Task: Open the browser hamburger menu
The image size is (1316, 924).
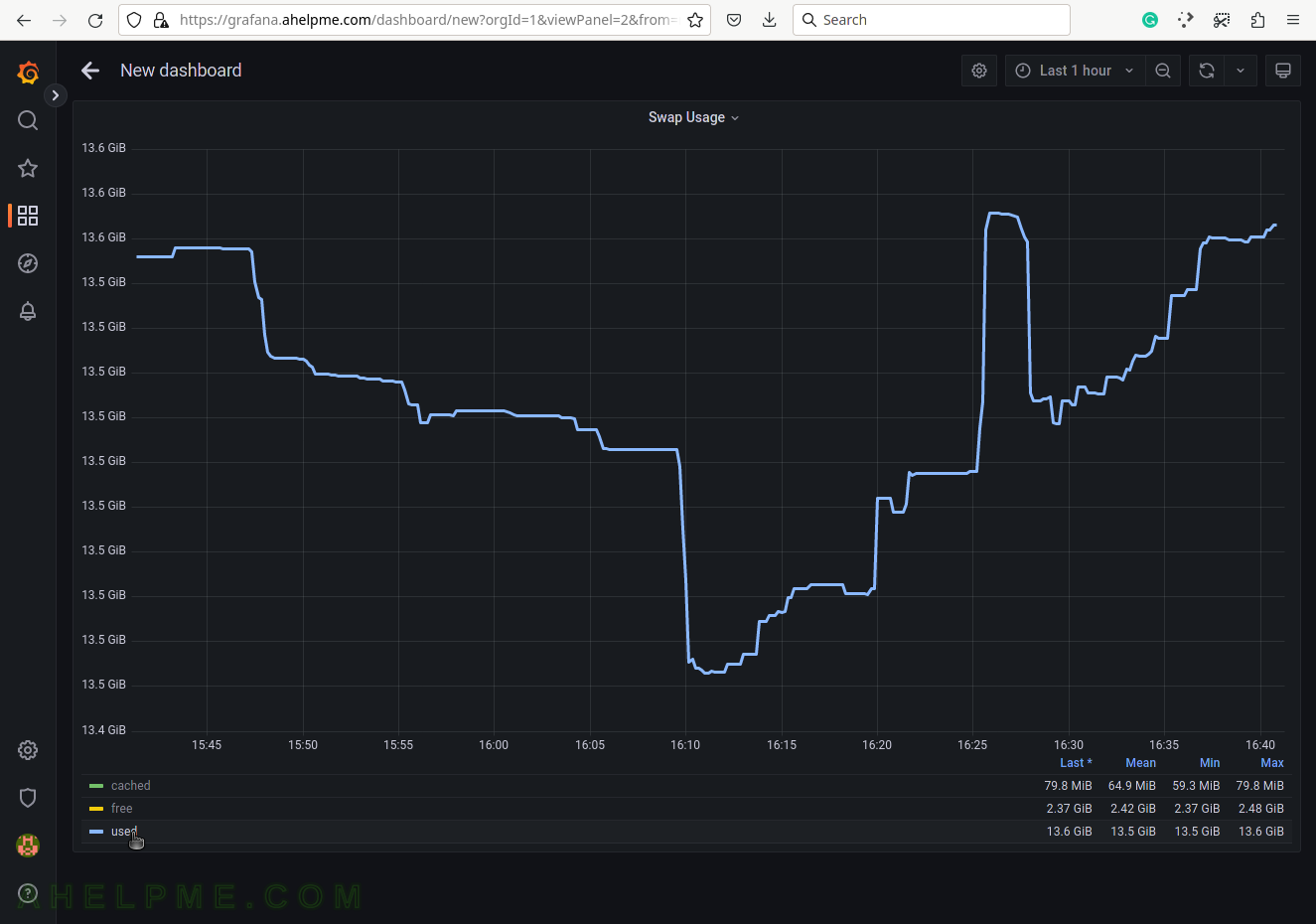Action: tap(1293, 20)
